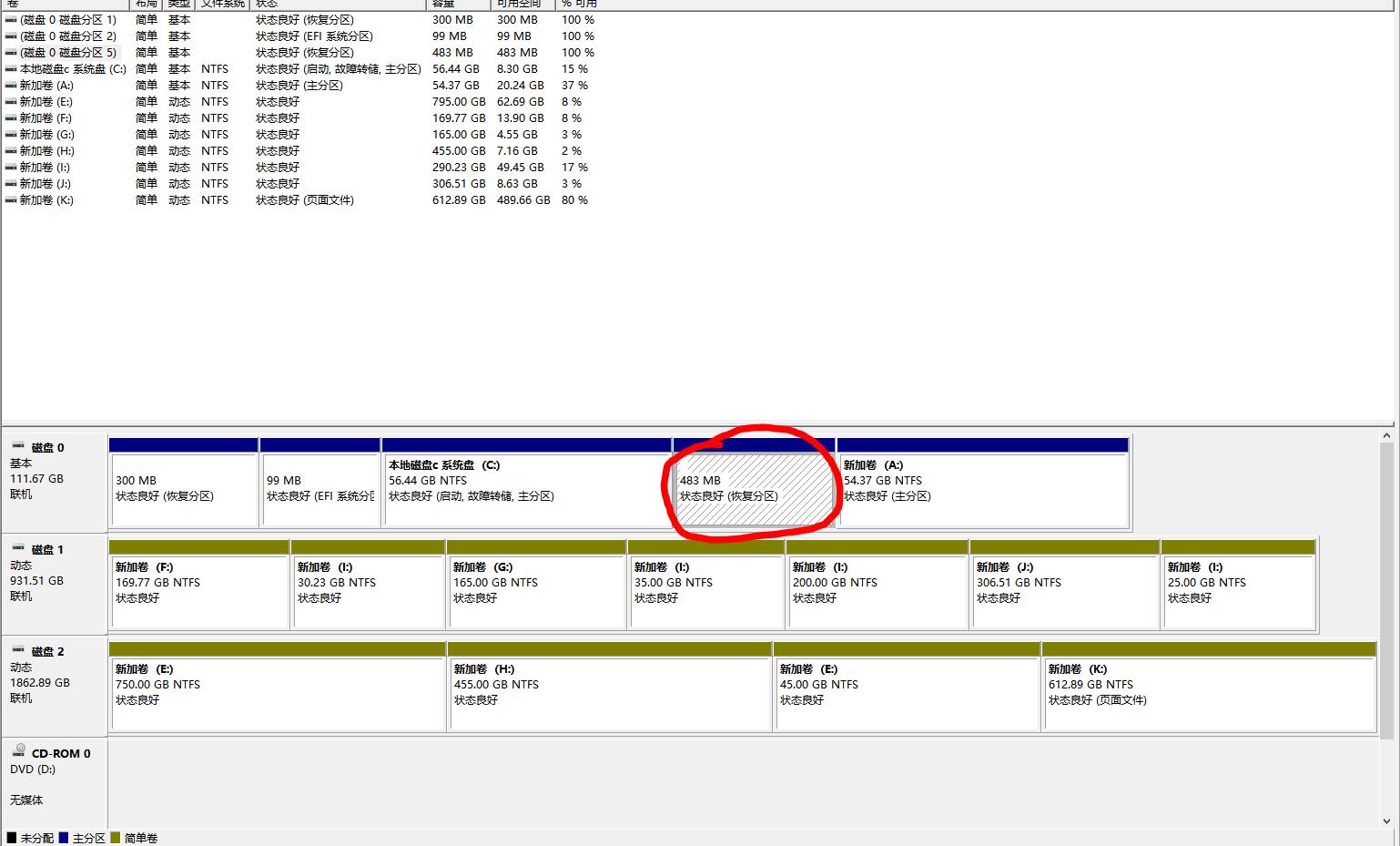Click the 13.90 GB free space cell
1400x846 pixels.
coord(521,117)
